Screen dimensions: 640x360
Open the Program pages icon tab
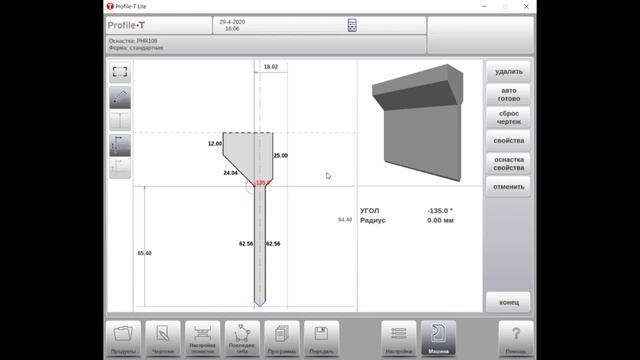[x=282, y=338]
